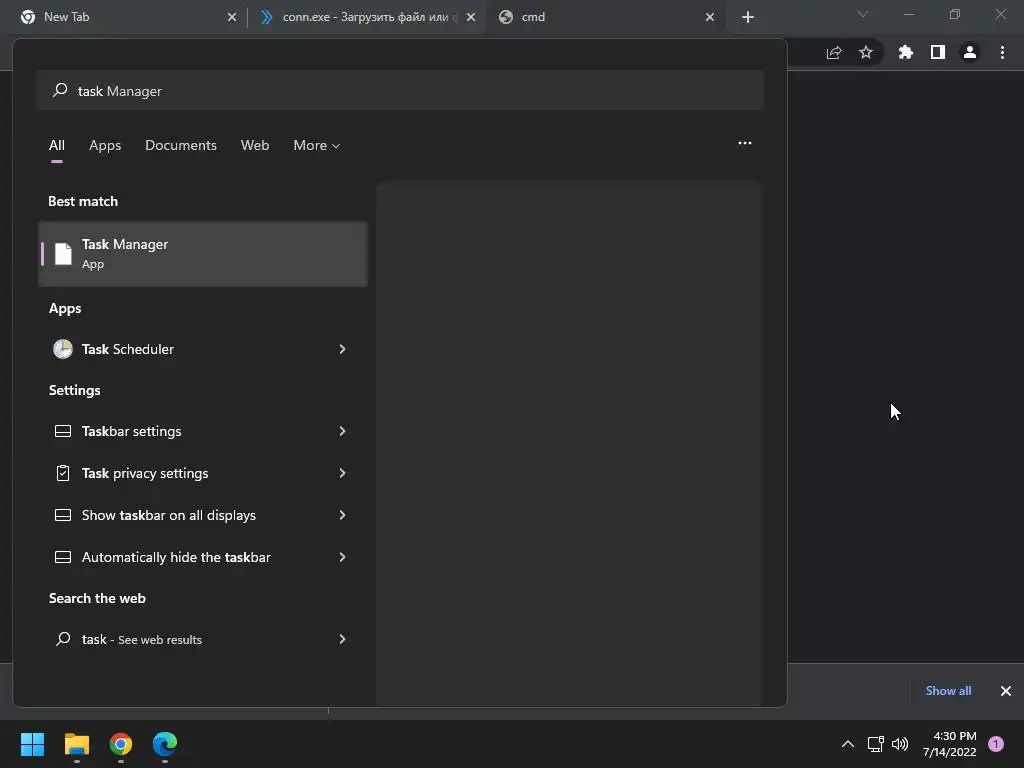Open Automatically hide the taskbar setting
The height and width of the screenshot is (768, 1024).
[x=202, y=557]
